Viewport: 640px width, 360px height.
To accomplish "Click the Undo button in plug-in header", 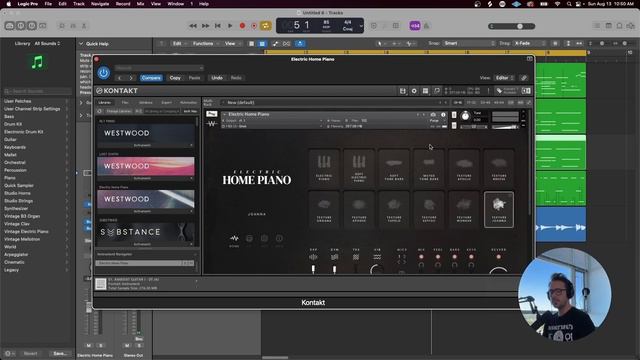I will (x=217, y=78).
